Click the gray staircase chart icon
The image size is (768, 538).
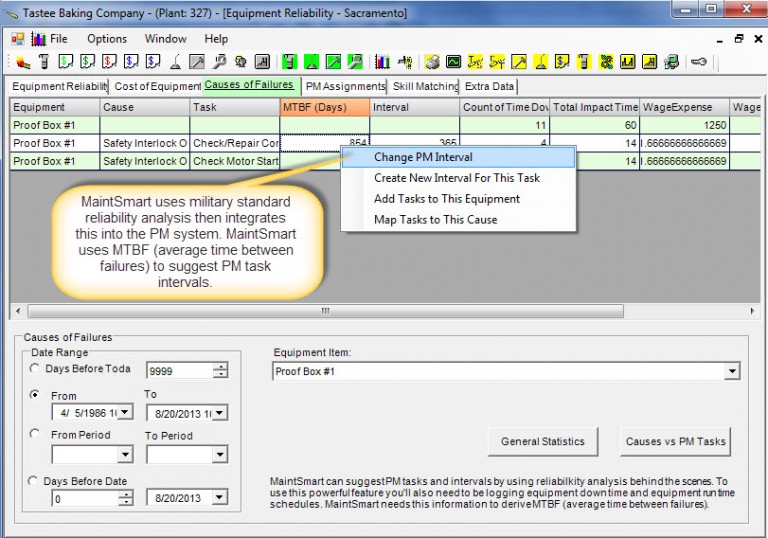pos(263,62)
